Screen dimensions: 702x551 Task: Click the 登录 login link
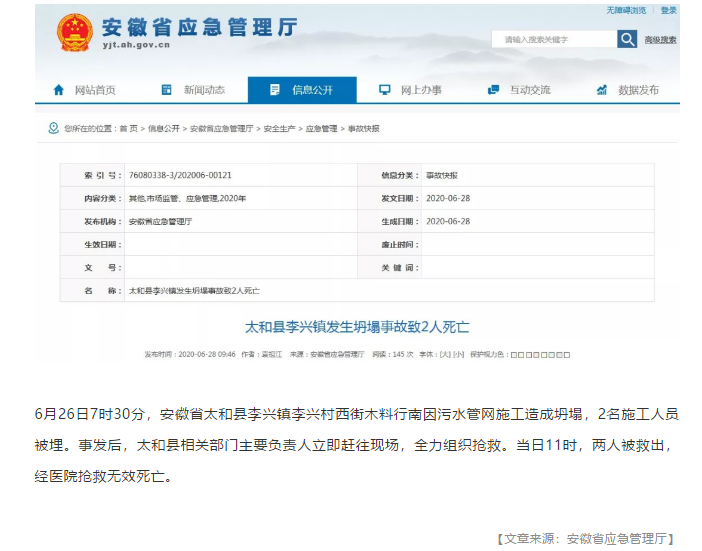click(x=668, y=10)
